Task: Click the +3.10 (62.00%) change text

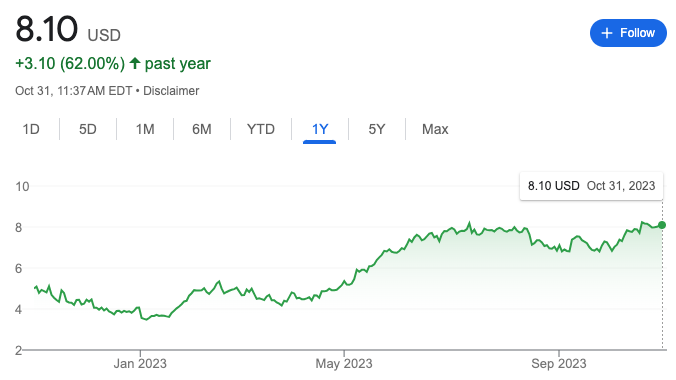Action: point(70,63)
